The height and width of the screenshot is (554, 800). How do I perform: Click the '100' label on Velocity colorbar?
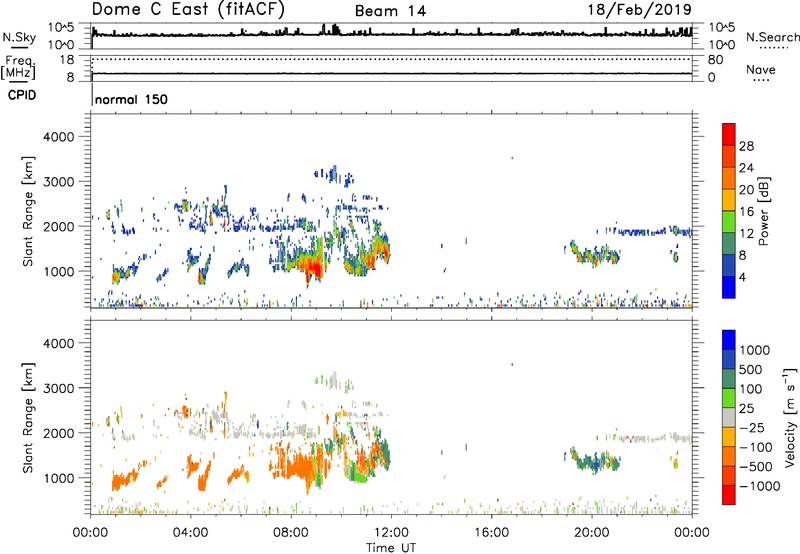pyautogui.click(x=751, y=389)
